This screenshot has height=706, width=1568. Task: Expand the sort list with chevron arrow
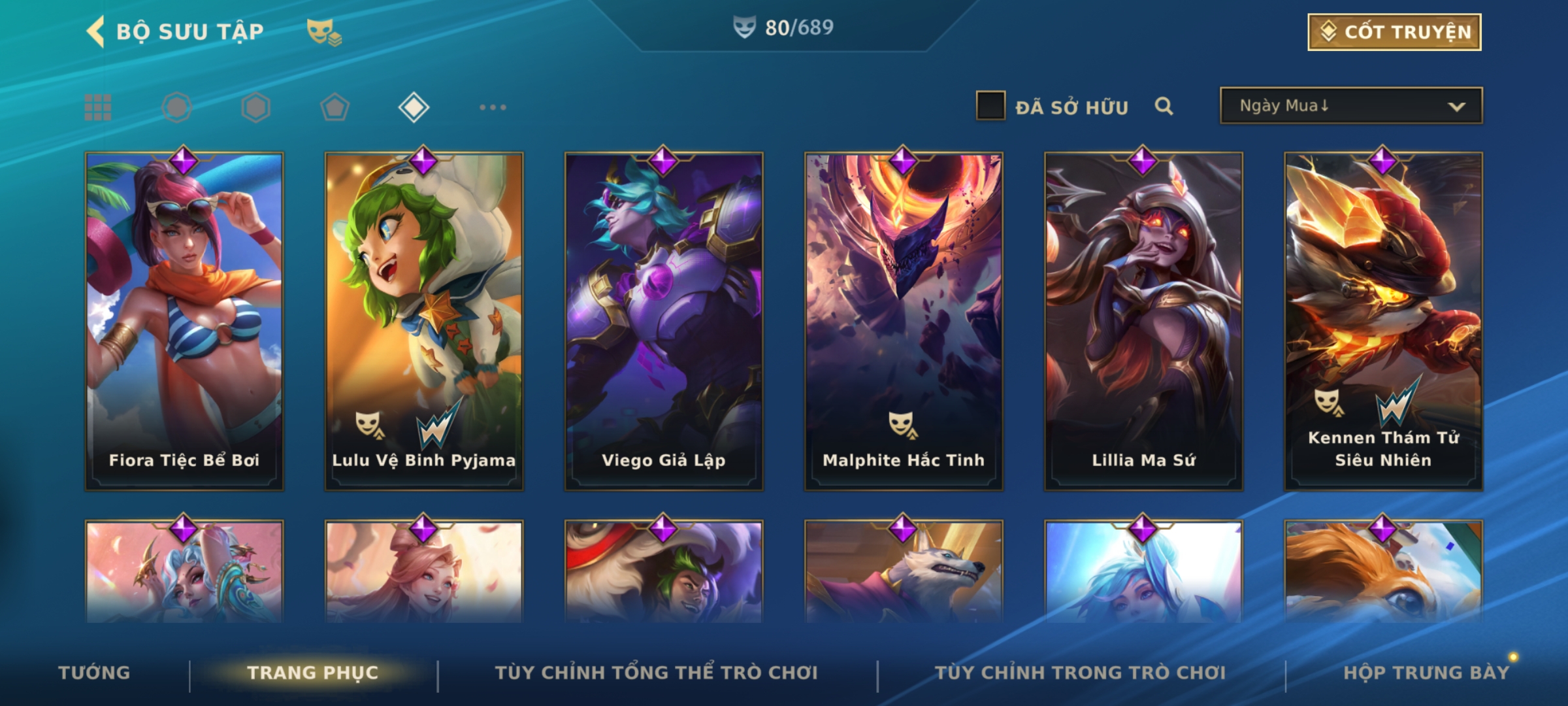point(1456,107)
